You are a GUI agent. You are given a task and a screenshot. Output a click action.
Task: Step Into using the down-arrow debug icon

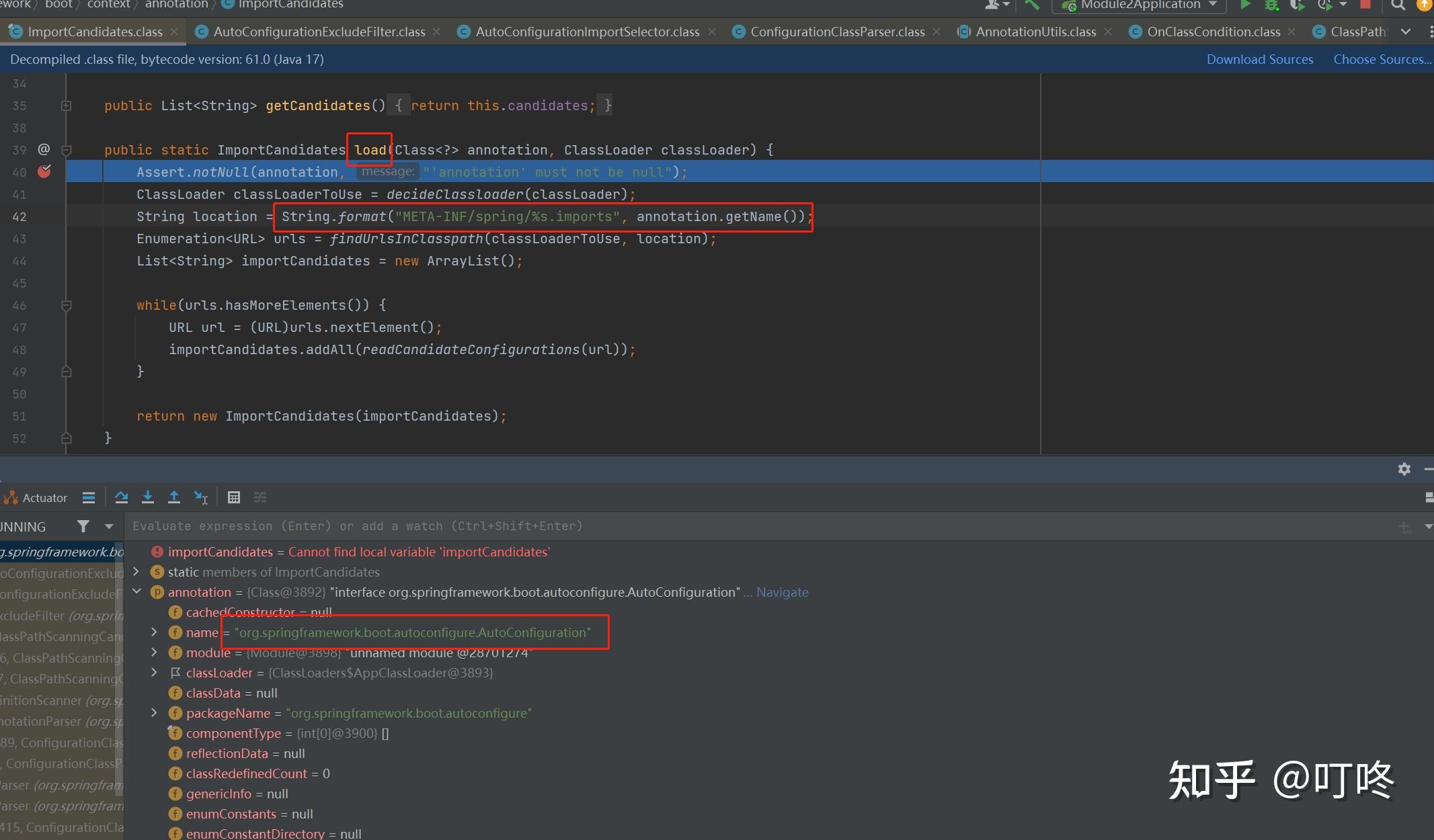click(148, 497)
